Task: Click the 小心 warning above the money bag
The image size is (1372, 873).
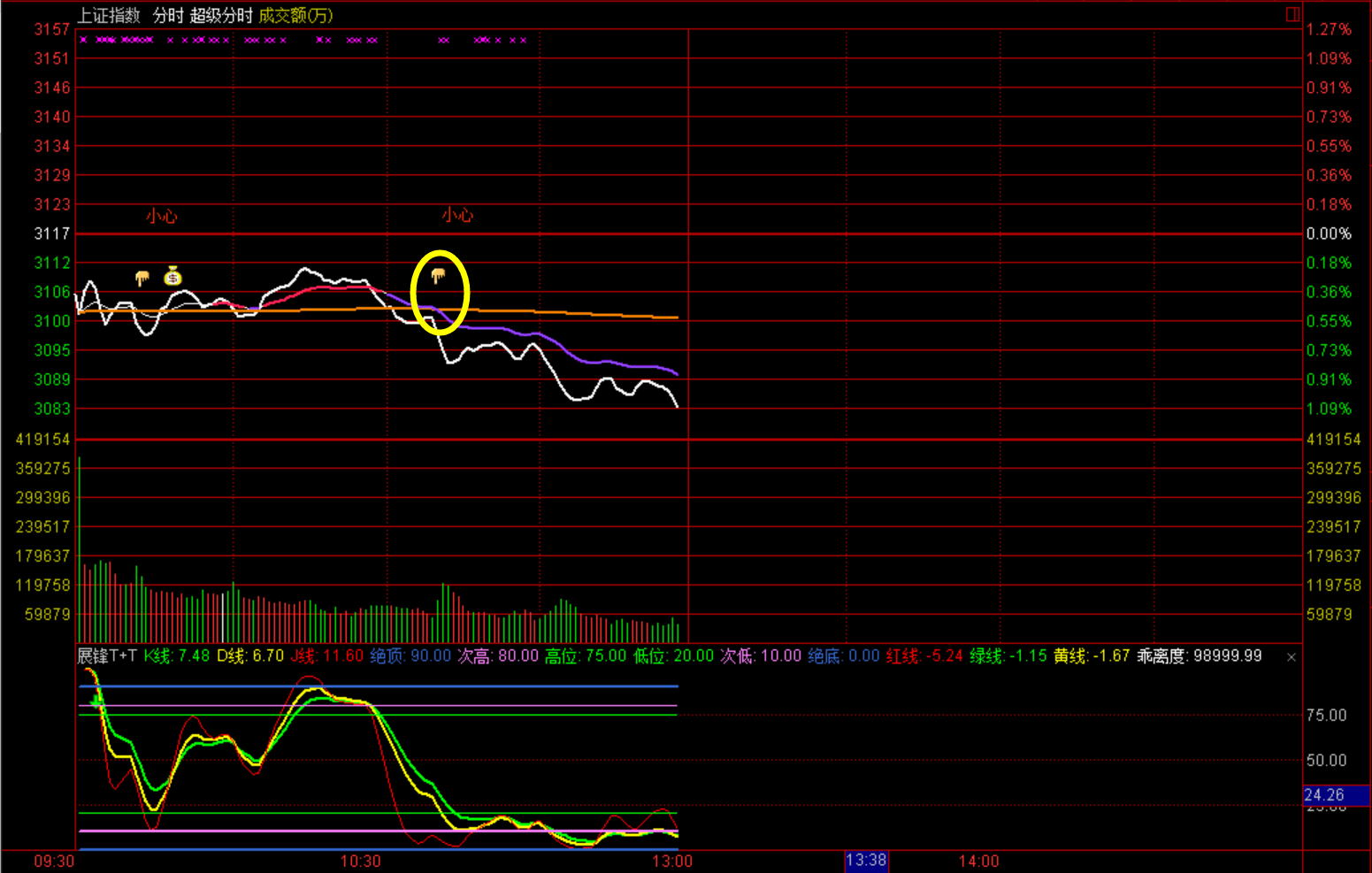Action: (162, 216)
